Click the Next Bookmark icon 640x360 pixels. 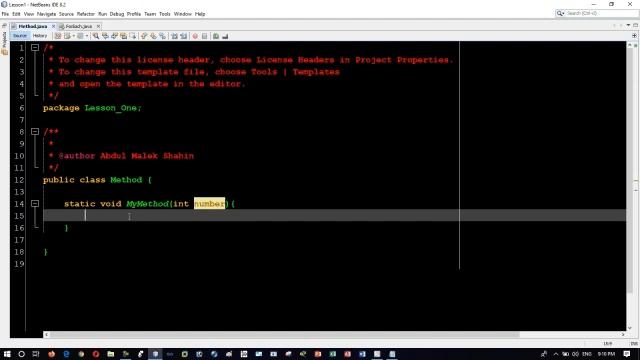coord(153,36)
